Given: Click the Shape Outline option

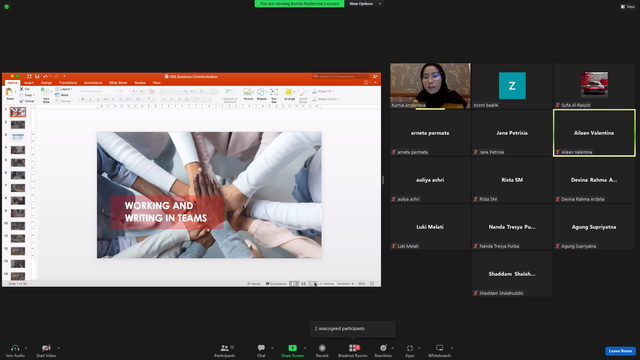Looking at the screenshot, I should point(325,99).
